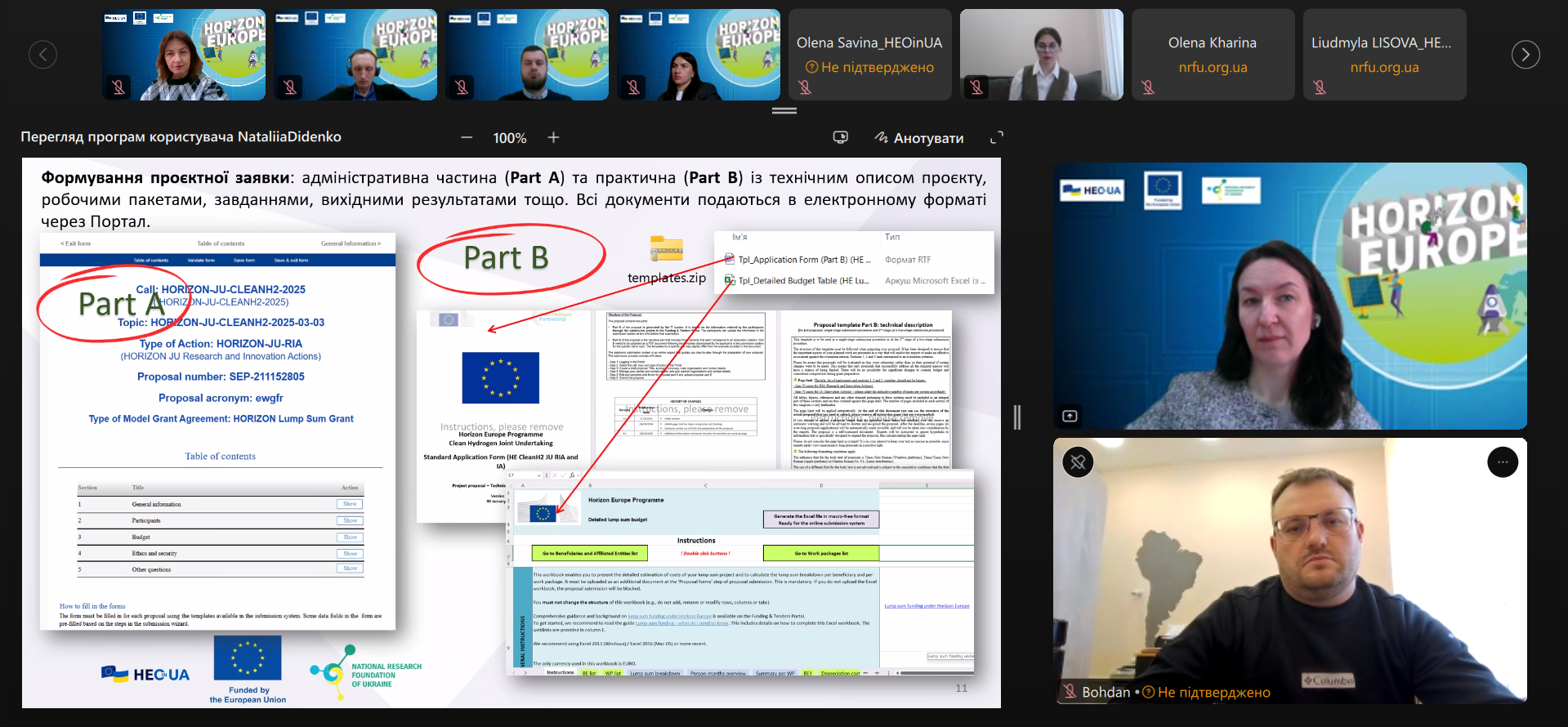Click the vertical divider beside shared slide
Viewport: 1568px width, 727px height.
1017,417
